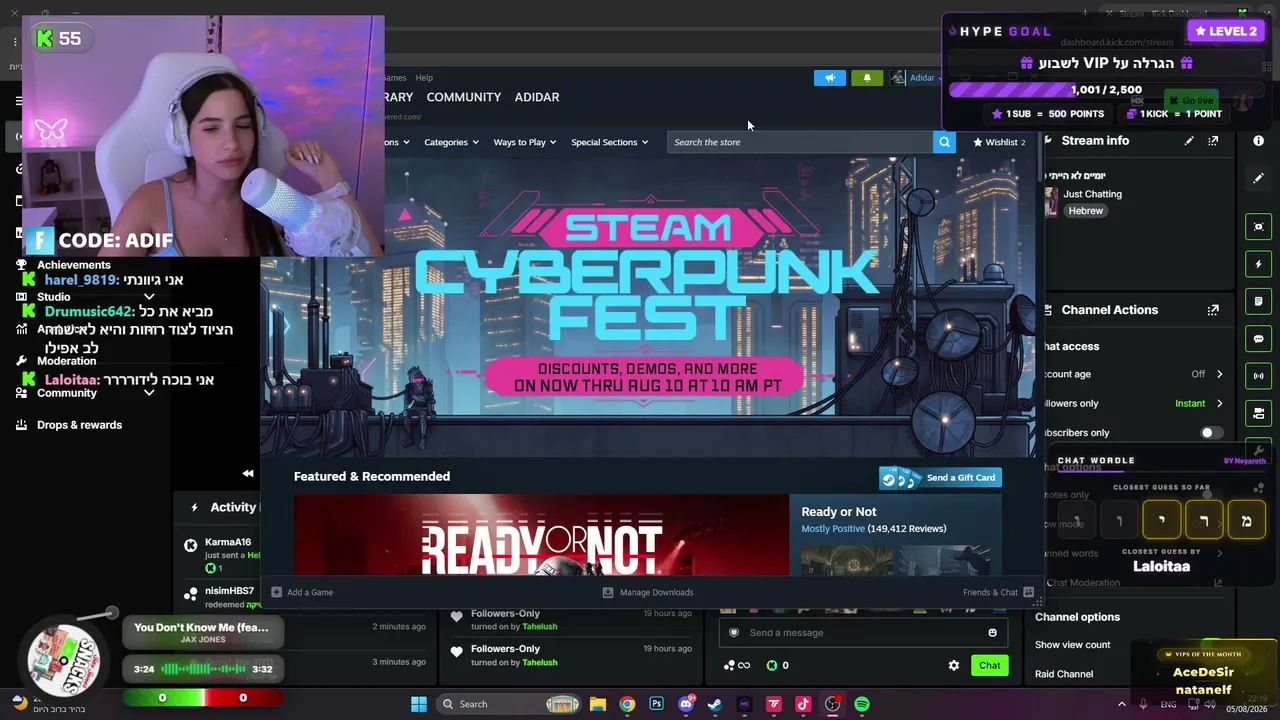Open the emoji picker in chat input
The height and width of the screenshot is (720, 1280).
point(992,632)
